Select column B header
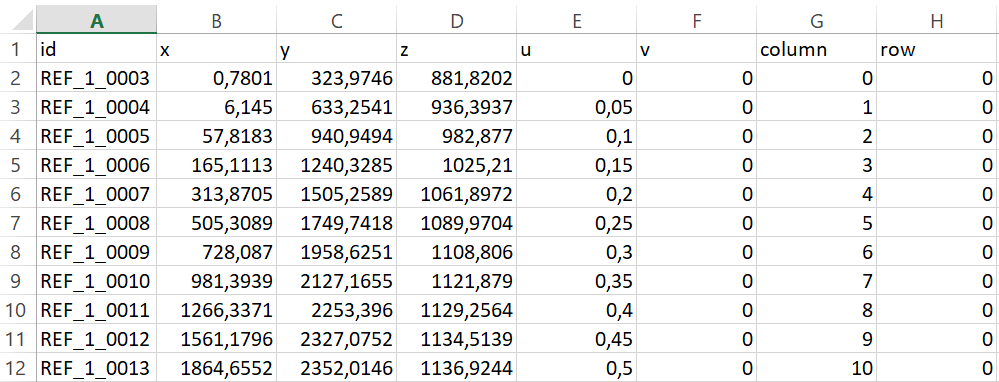The height and width of the screenshot is (382, 999). pyautogui.click(x=217, y=20)
